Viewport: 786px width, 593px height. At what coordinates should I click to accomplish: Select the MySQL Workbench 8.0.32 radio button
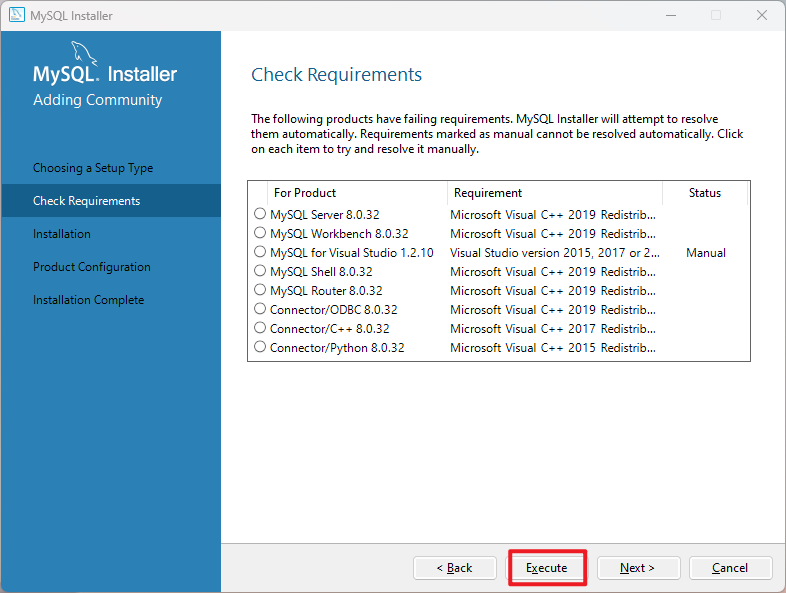click(260, 233)
